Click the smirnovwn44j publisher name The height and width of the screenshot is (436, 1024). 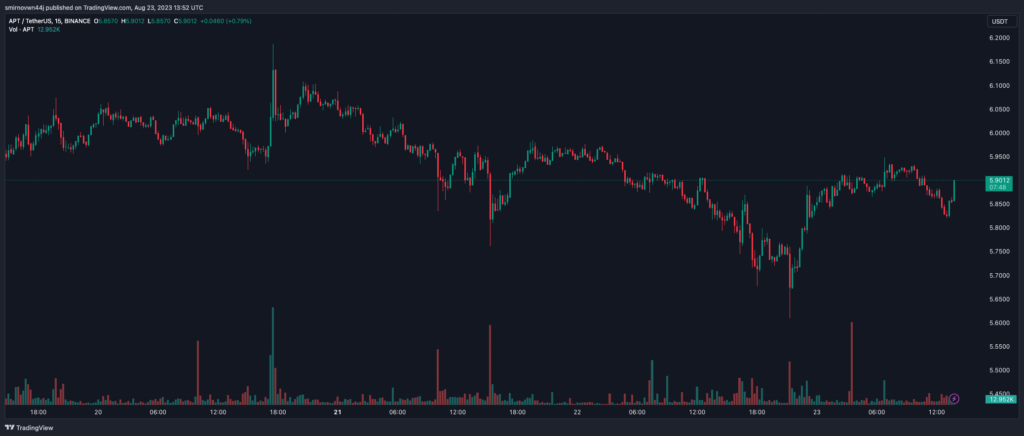tap(29, 6)
